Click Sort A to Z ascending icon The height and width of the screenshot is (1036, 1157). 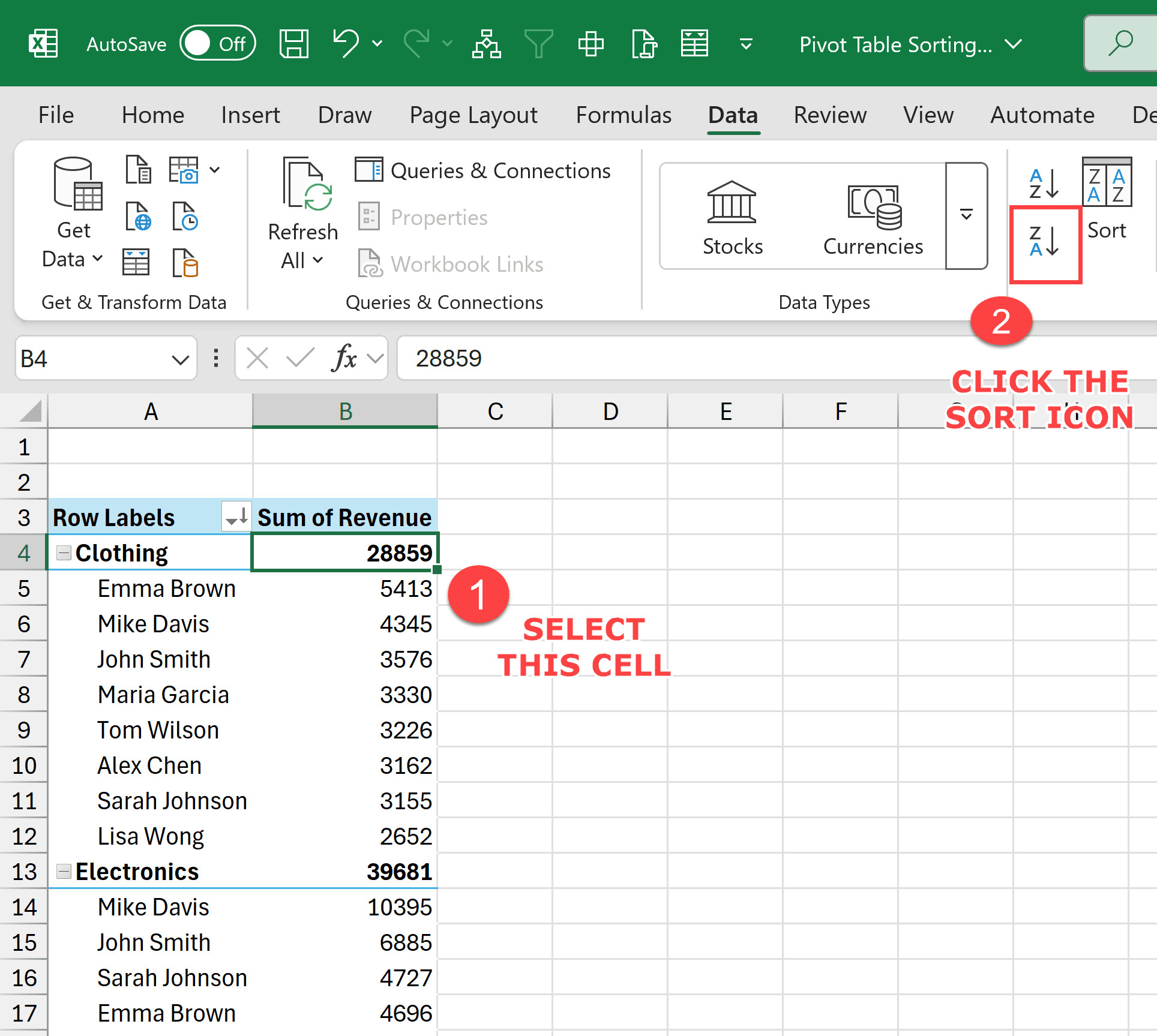[1044, 184]
